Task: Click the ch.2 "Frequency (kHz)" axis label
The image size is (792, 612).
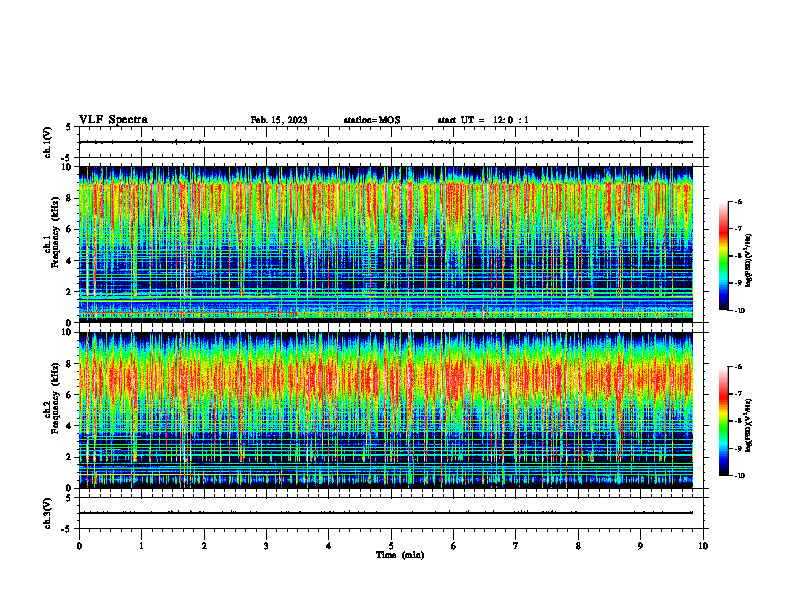Action: 55,398
